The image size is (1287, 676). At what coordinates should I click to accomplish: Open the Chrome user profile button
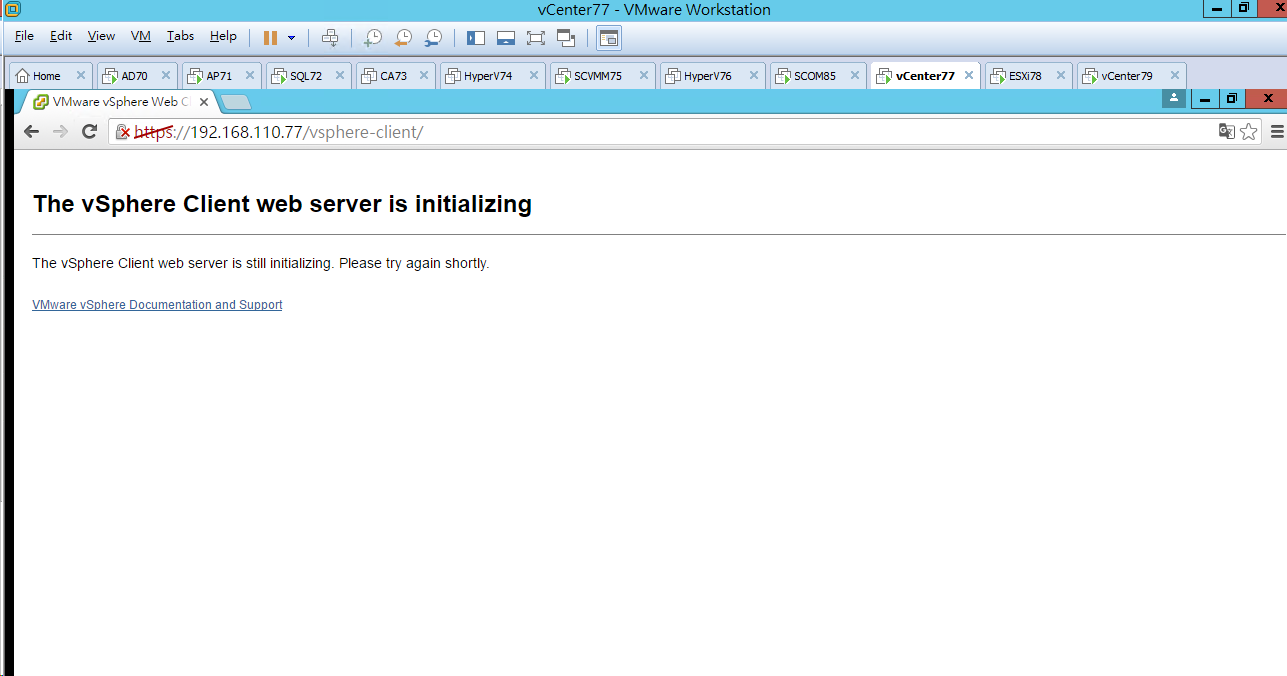click(x=1174, y=98)
